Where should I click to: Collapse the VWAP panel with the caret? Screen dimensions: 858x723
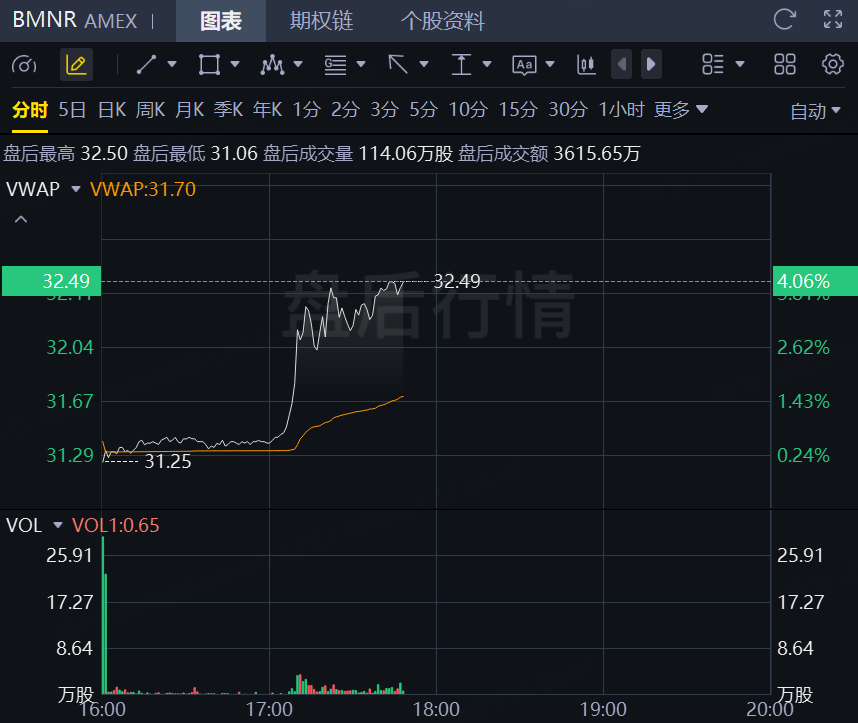coord(21,219)
